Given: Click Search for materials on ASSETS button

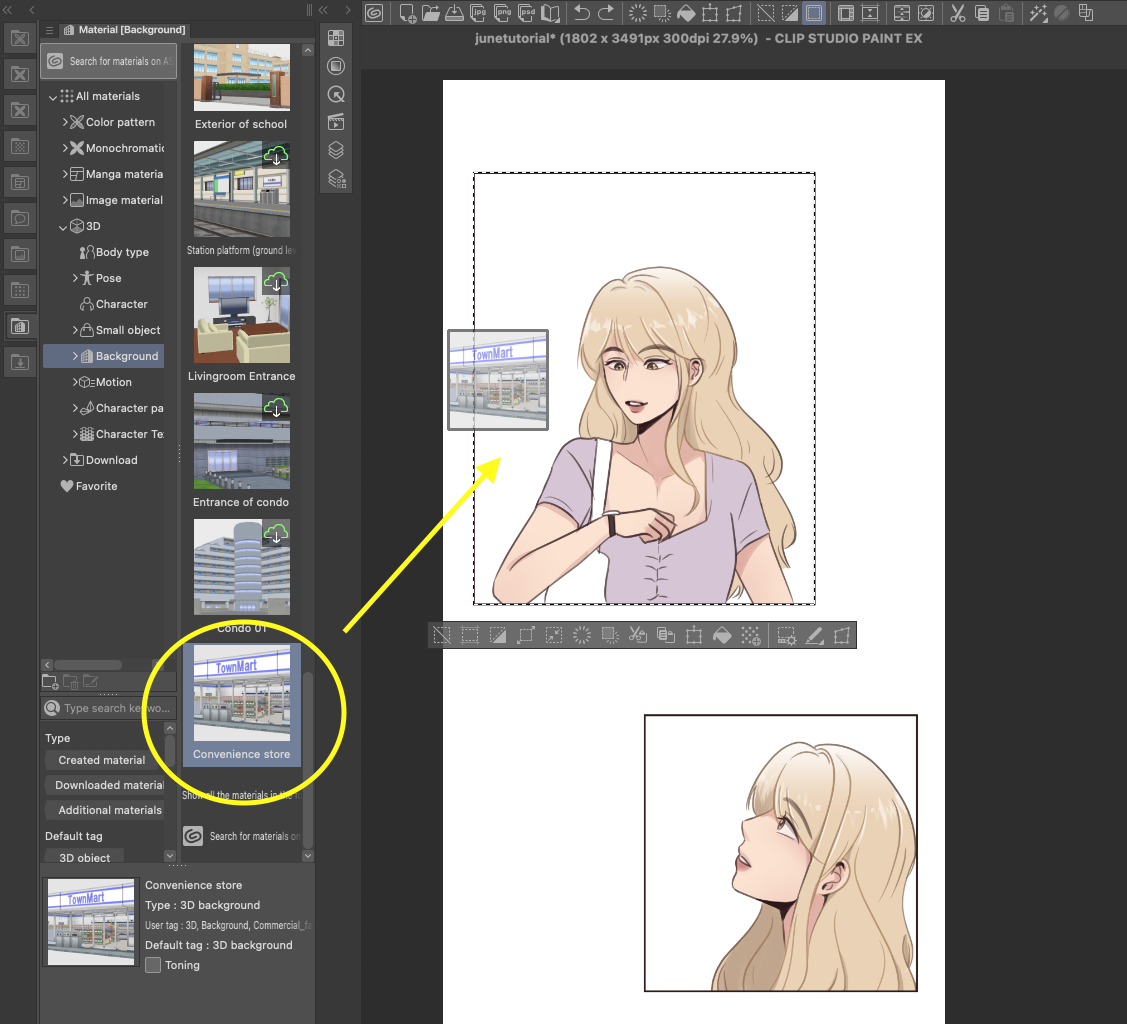Looking at the screenshot, I should click(x=108, y=61).
